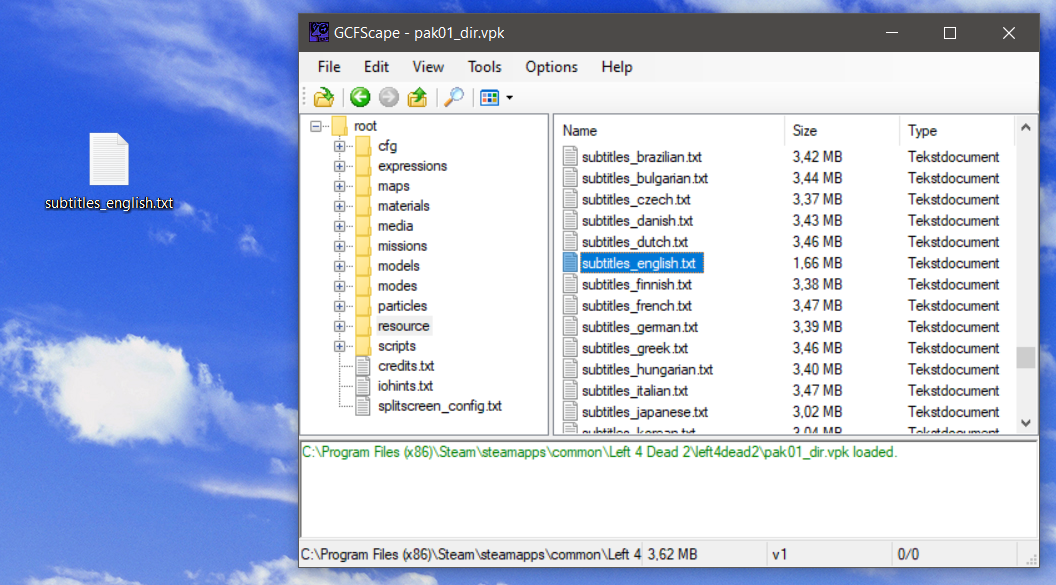Select the resource folder in tree
This screenshot has width=1056, height=585.
coord(403,326)
